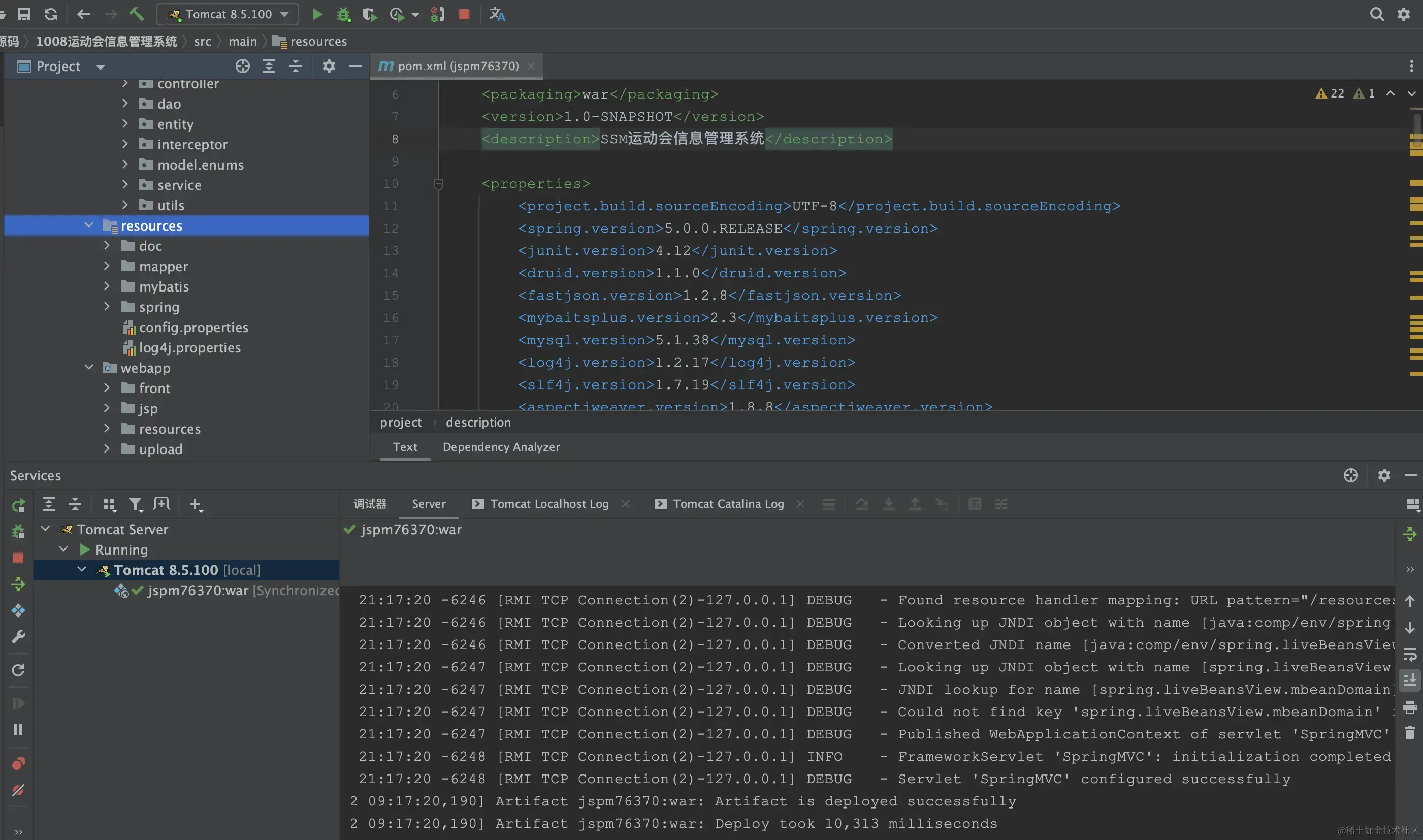The width and height of the screenshot is (1423, 840).
Task: Start debugging with the bug icon
Action: coord(344,14)
